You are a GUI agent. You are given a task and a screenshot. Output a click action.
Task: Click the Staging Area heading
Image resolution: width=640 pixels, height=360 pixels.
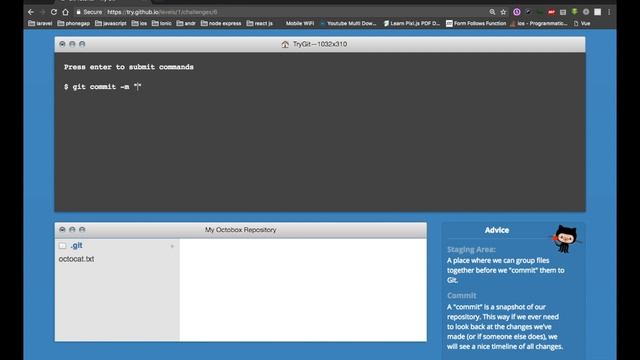pos(471,249)
